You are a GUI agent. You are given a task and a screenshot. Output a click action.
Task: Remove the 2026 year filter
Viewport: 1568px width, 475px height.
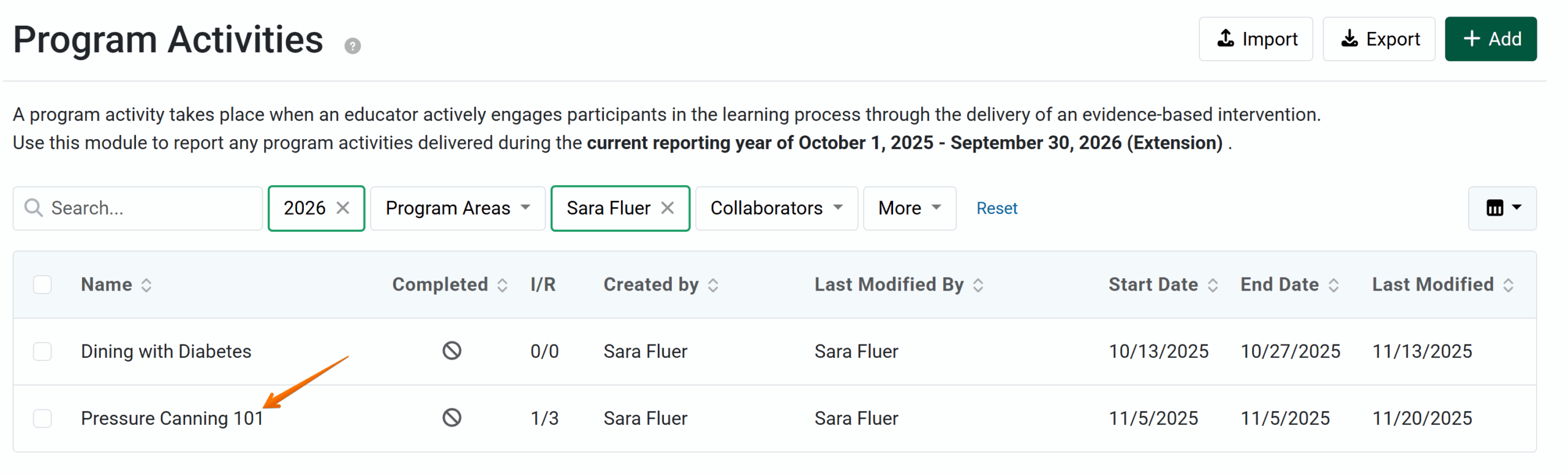(x=343, y=208)
